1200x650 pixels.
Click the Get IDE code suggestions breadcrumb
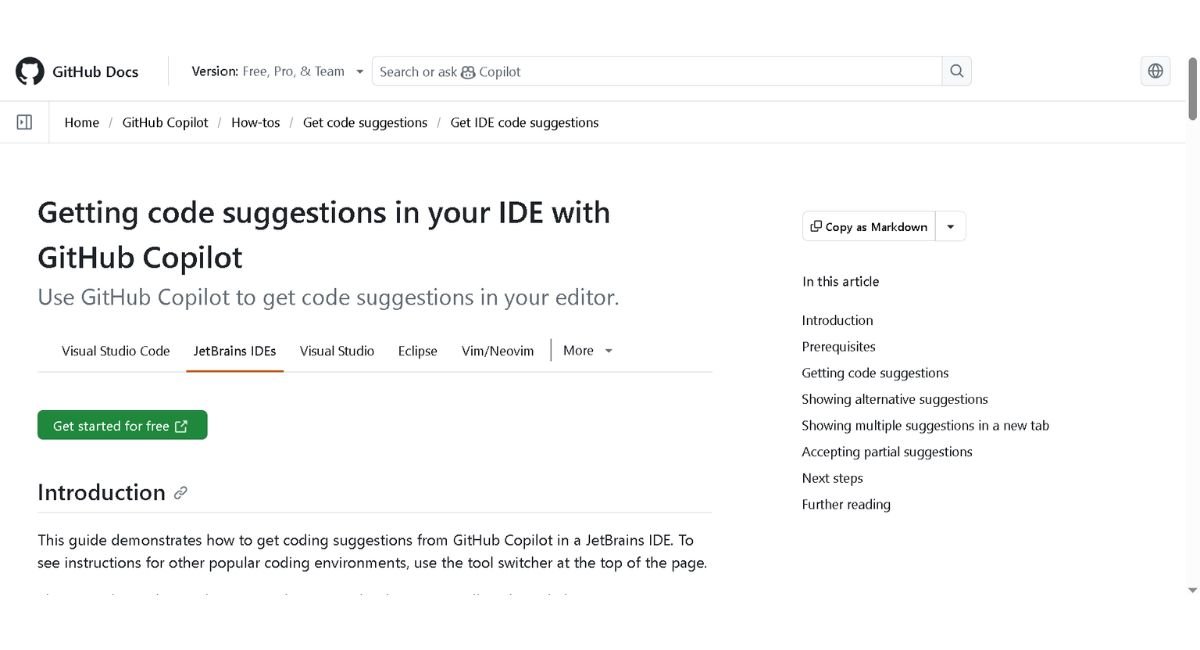coord(524,123)
